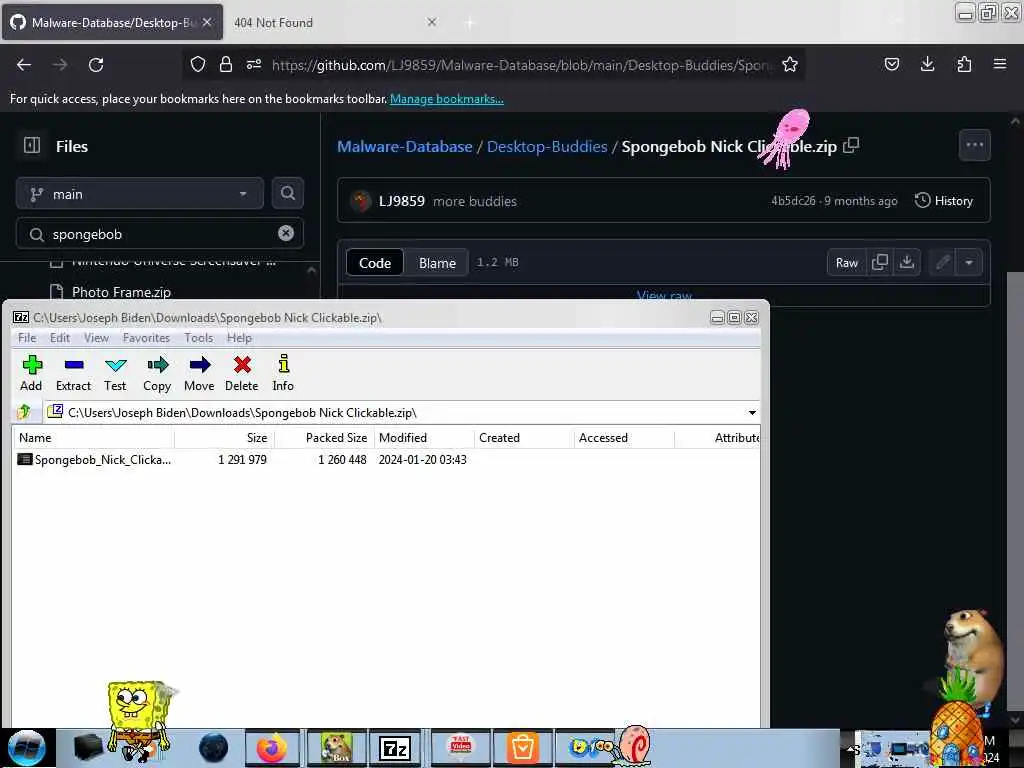Open the Tools menu in 7-Zip

click(199, 338)
